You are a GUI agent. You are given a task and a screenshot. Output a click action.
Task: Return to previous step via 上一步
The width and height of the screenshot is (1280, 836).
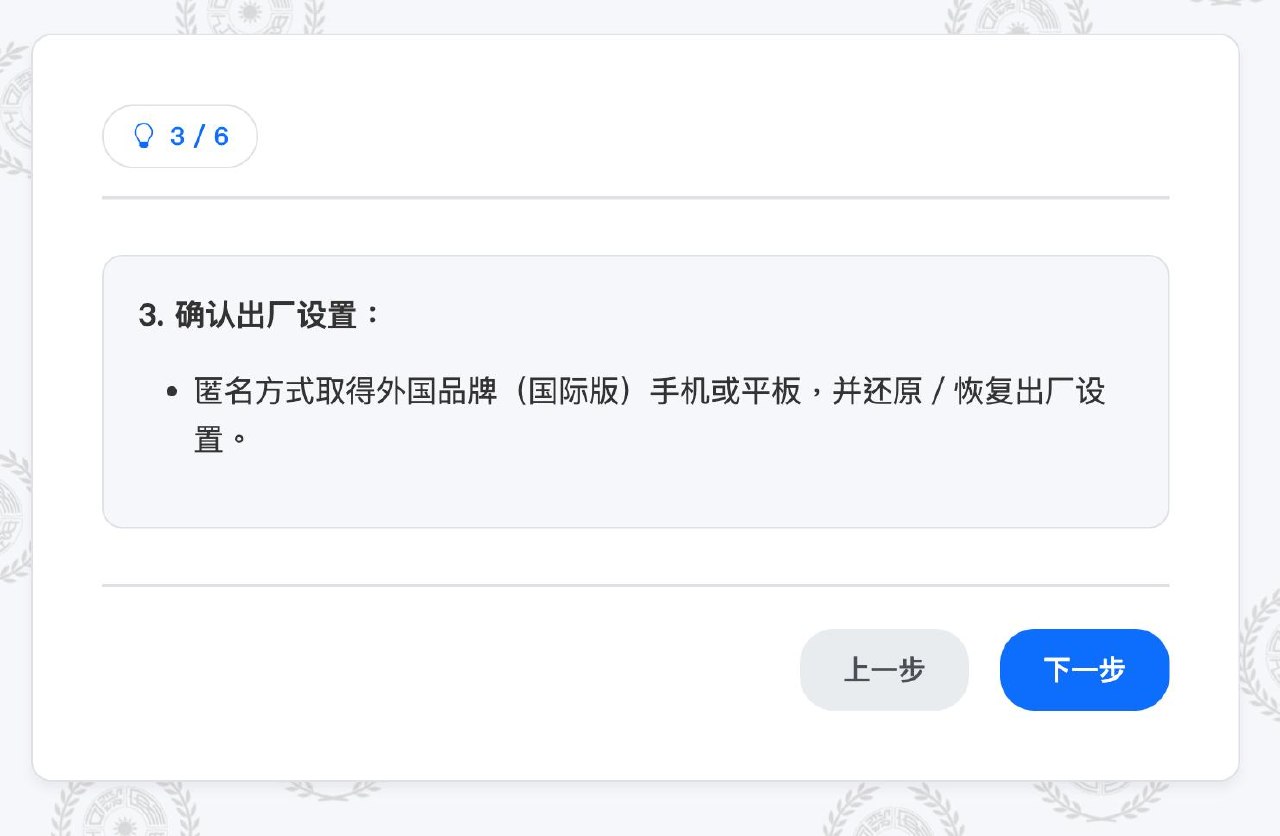[884, 670]
